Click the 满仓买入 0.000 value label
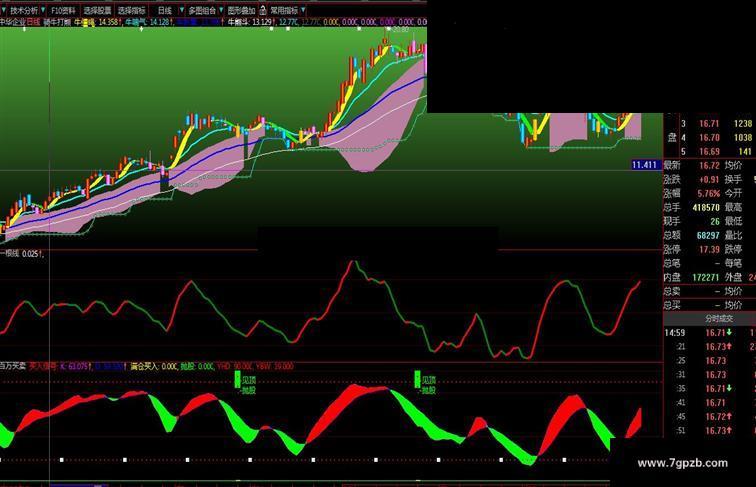This screenshot has width=756, height=487. point(154,366)
